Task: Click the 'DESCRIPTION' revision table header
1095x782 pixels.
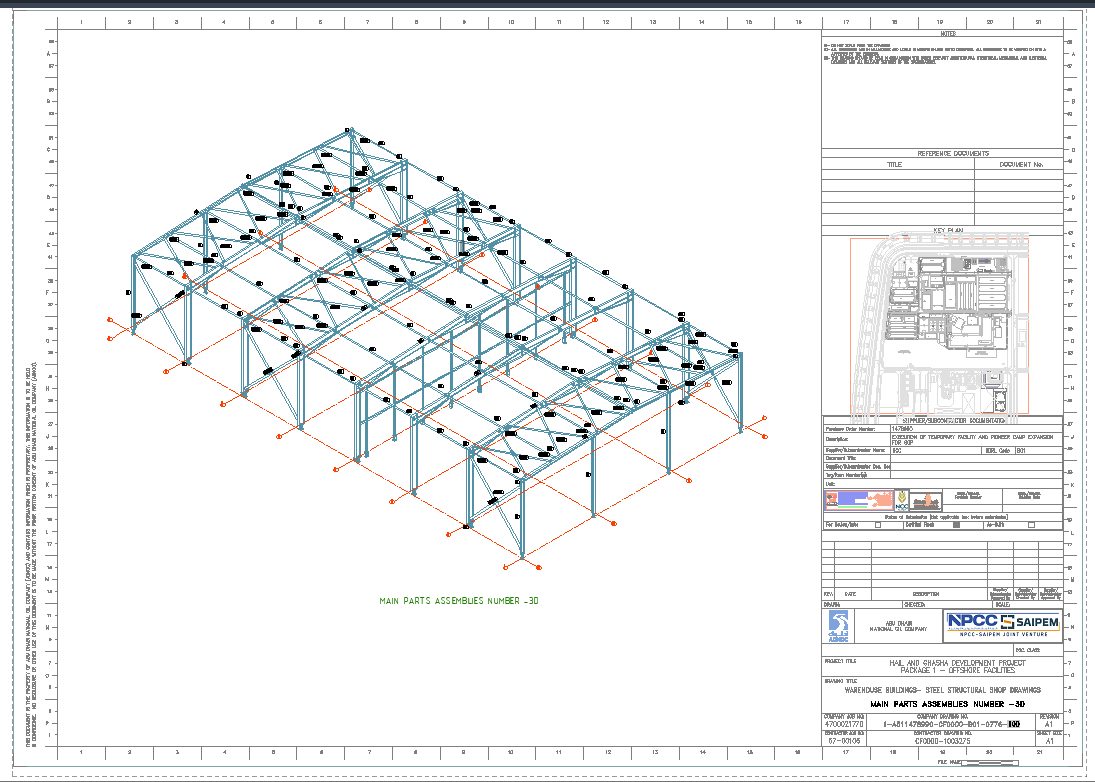Action: (926, 594)
